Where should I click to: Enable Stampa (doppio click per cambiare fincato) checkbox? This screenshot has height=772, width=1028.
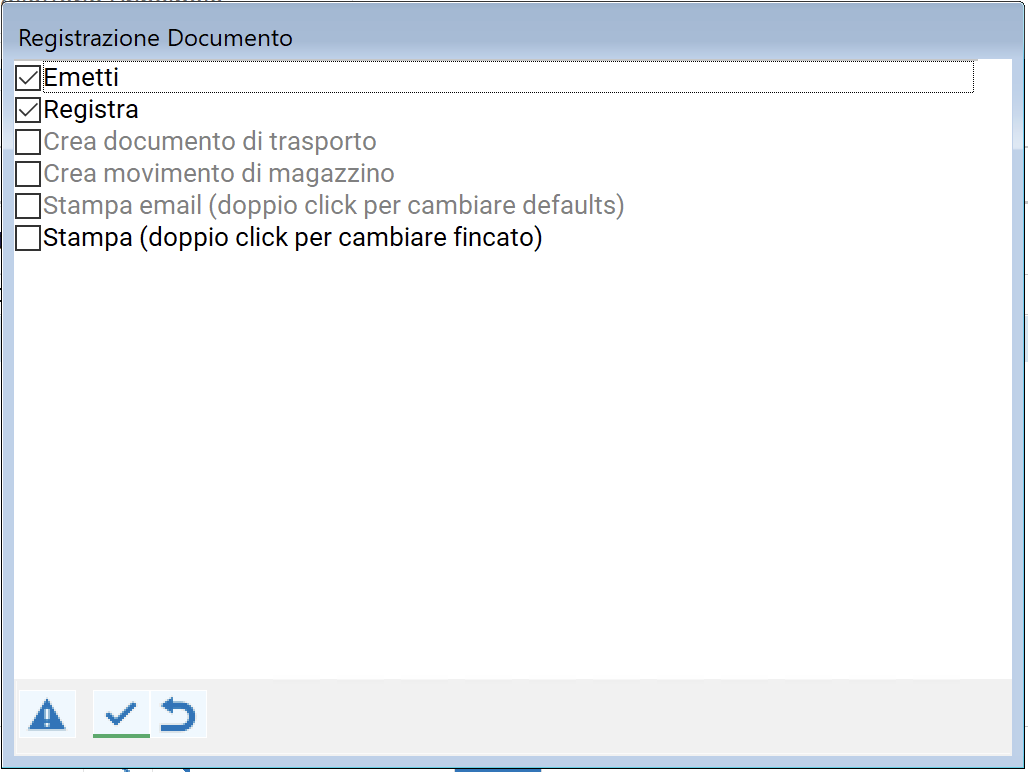click(x=28, y=238)
